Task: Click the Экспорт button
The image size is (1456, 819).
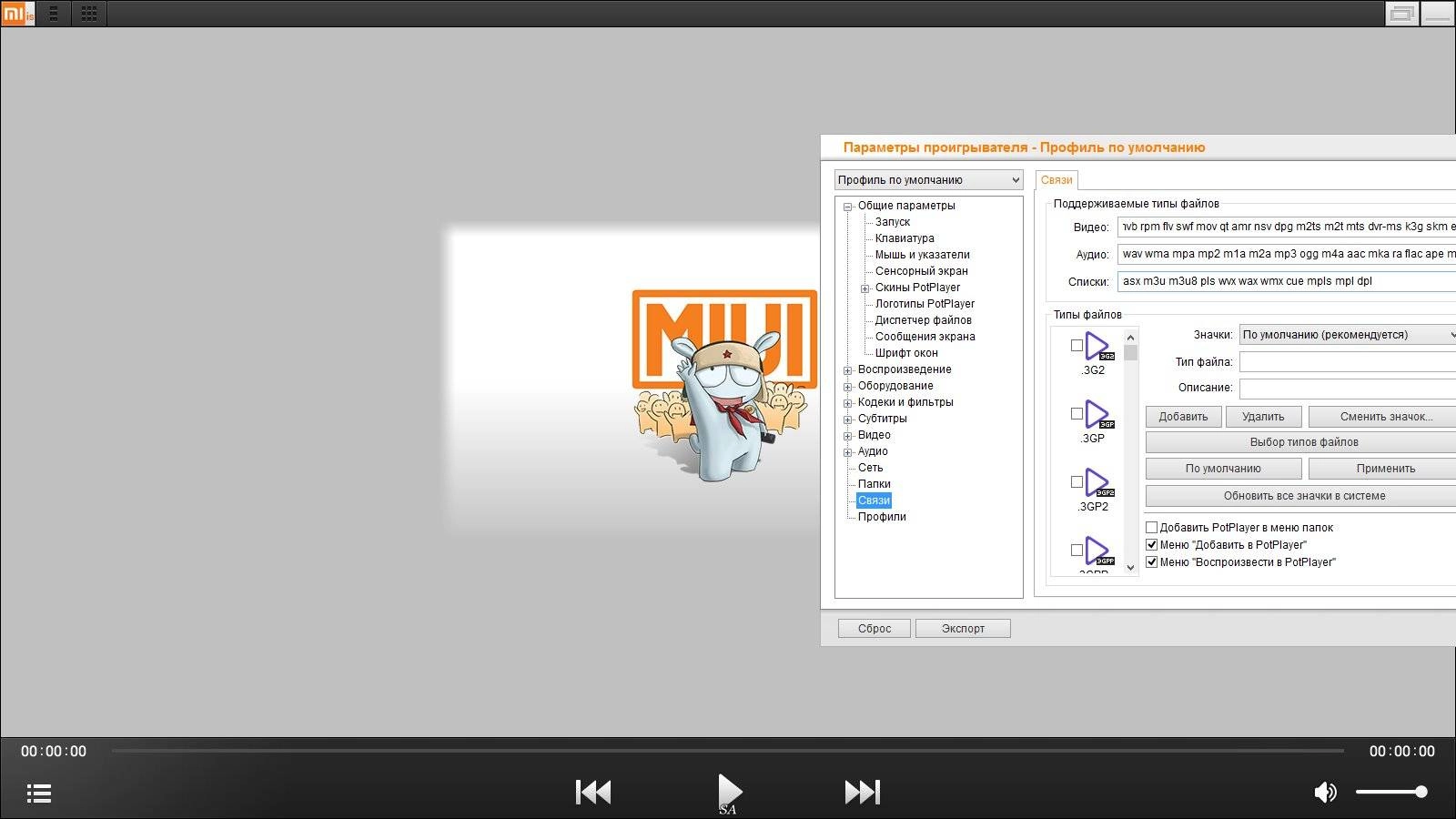Action: click(963, 629)
